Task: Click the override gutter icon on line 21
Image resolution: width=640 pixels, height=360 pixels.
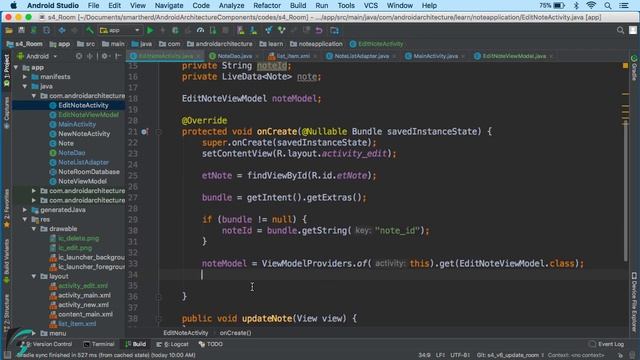Action: 144,132
